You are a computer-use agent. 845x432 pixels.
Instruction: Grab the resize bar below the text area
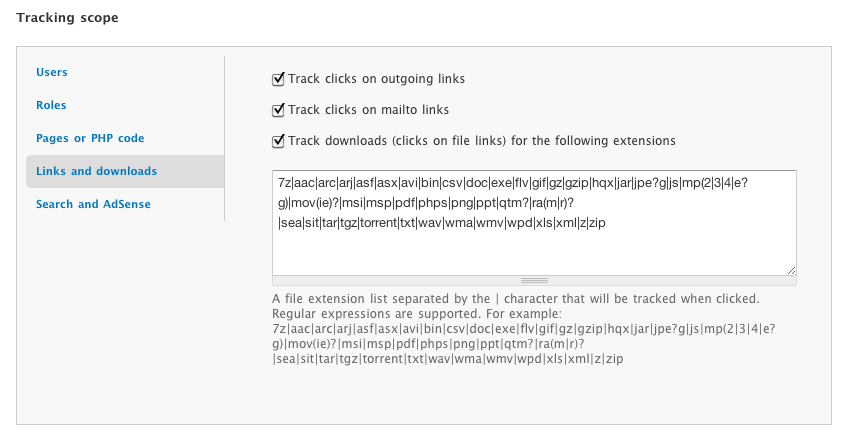tap(534, 280)
